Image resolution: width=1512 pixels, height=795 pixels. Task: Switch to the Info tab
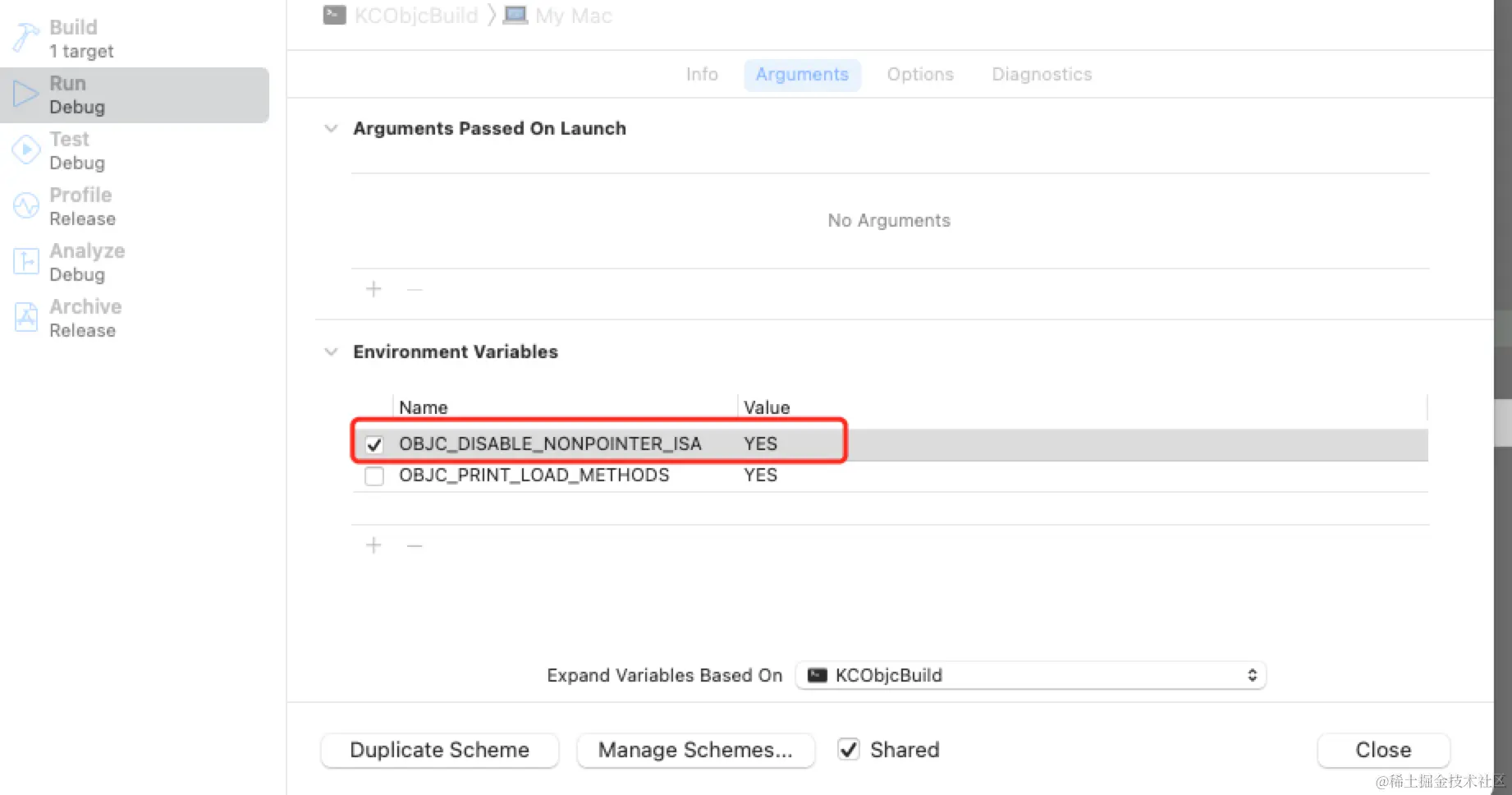(x=702, y=75)
